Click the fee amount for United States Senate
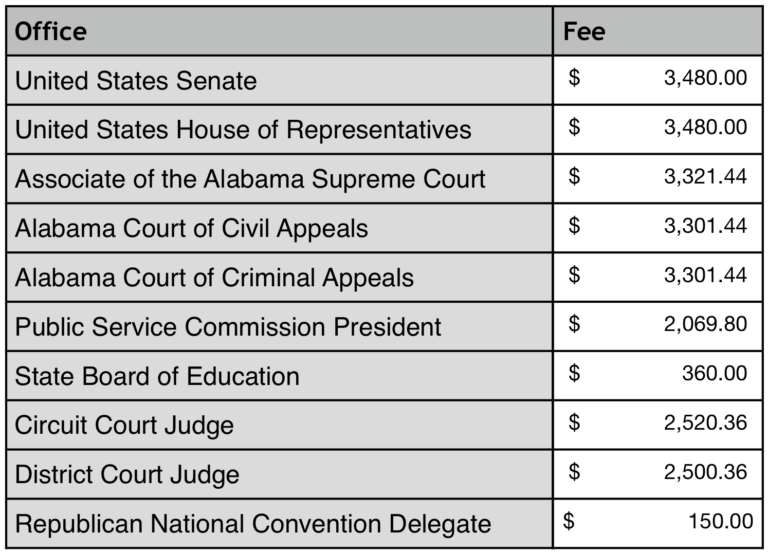The width and height of the screenshot is (768, 552). tap(705, 78)
